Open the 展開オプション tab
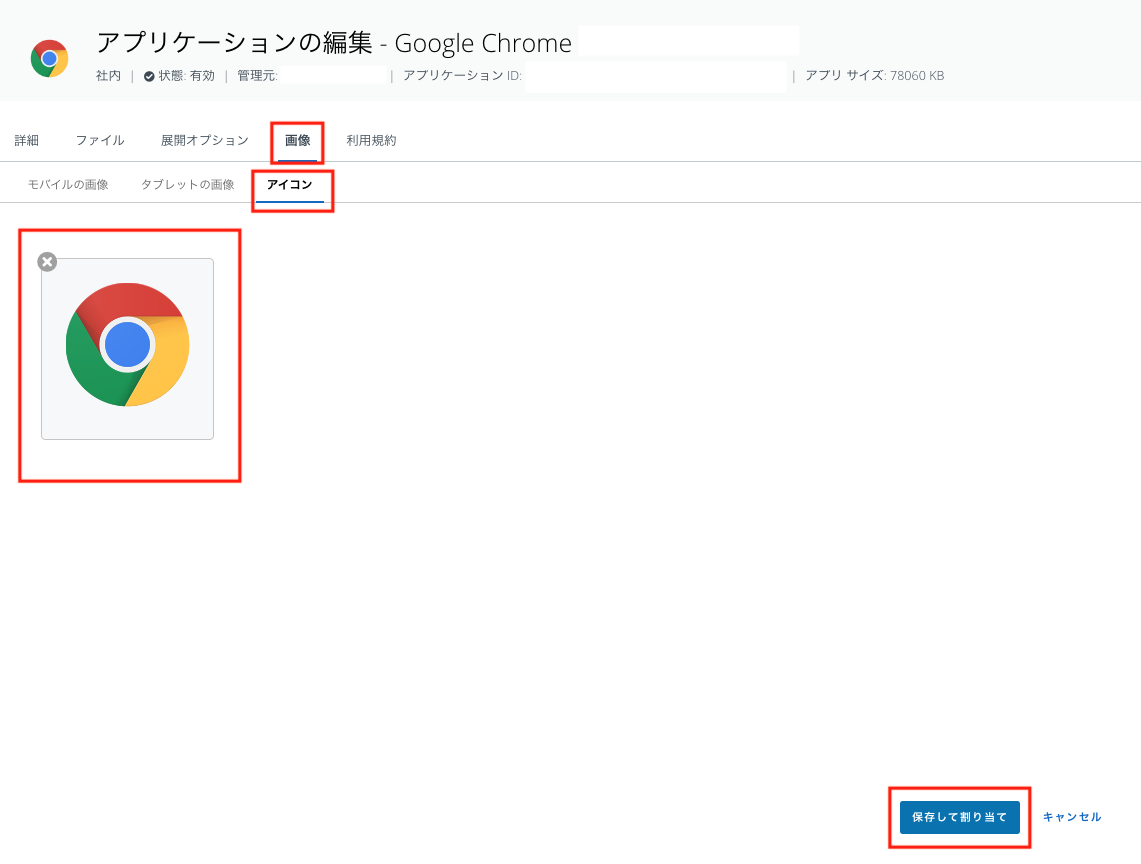 coord(204,140)
